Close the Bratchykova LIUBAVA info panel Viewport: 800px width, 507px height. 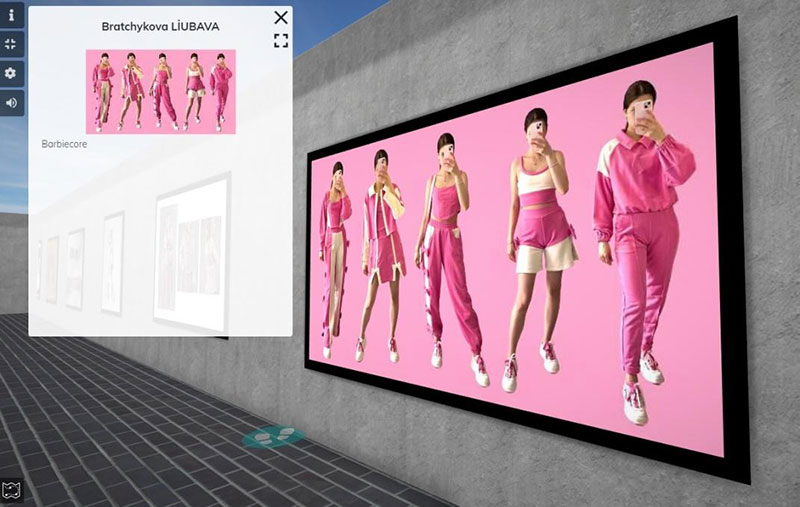click(x=281, y=17)
